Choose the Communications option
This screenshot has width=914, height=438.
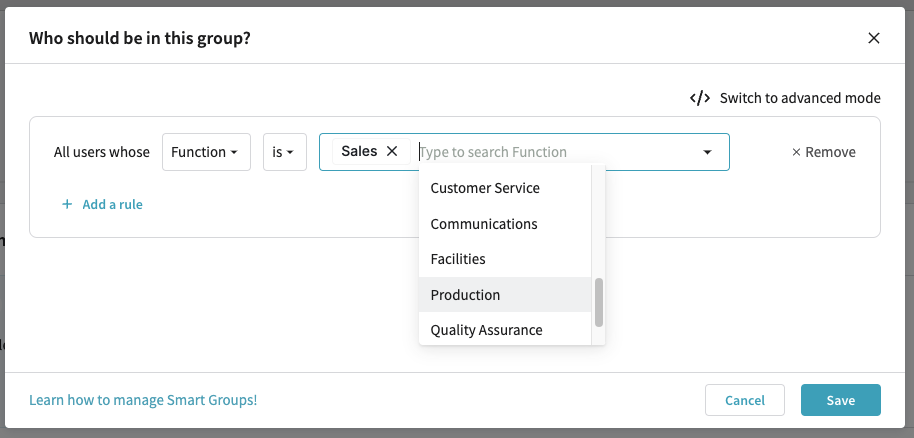[484, 224]
